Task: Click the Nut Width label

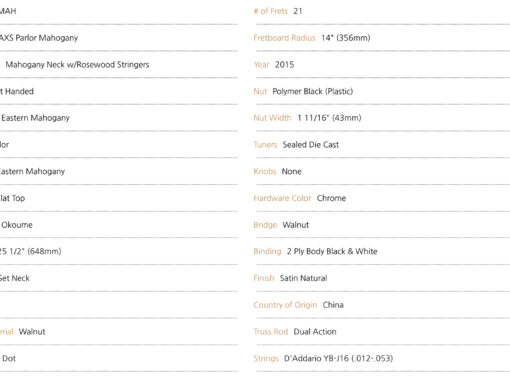Action: (x=272, y=118)
